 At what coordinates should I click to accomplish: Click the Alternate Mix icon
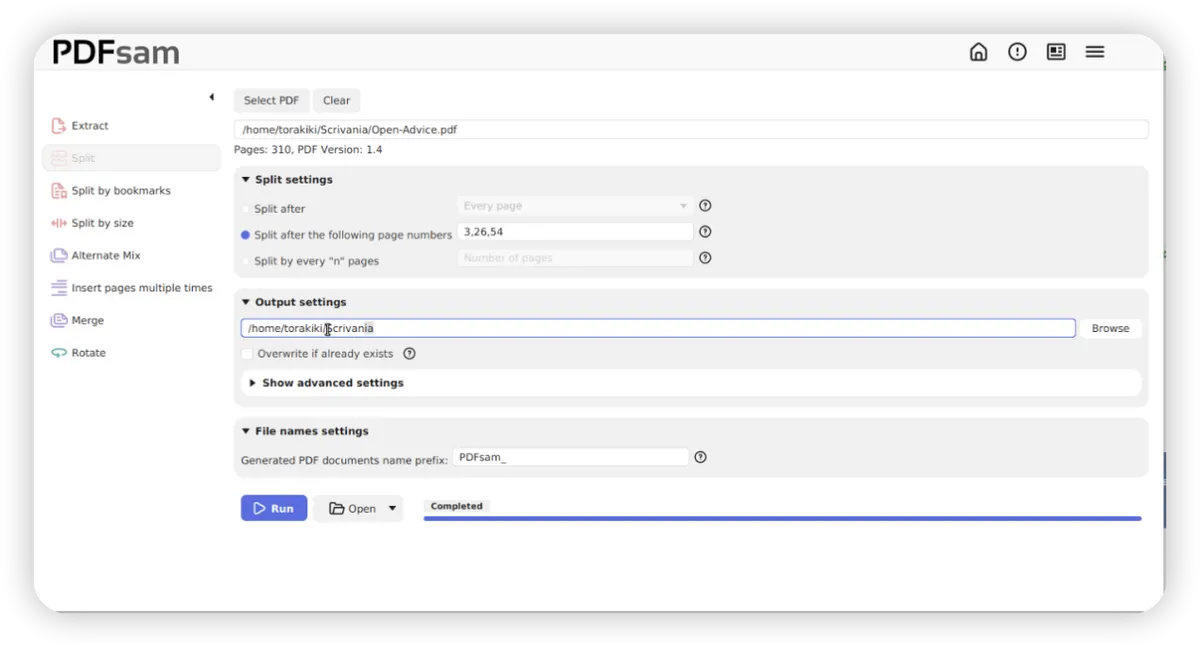pos(58,256)
